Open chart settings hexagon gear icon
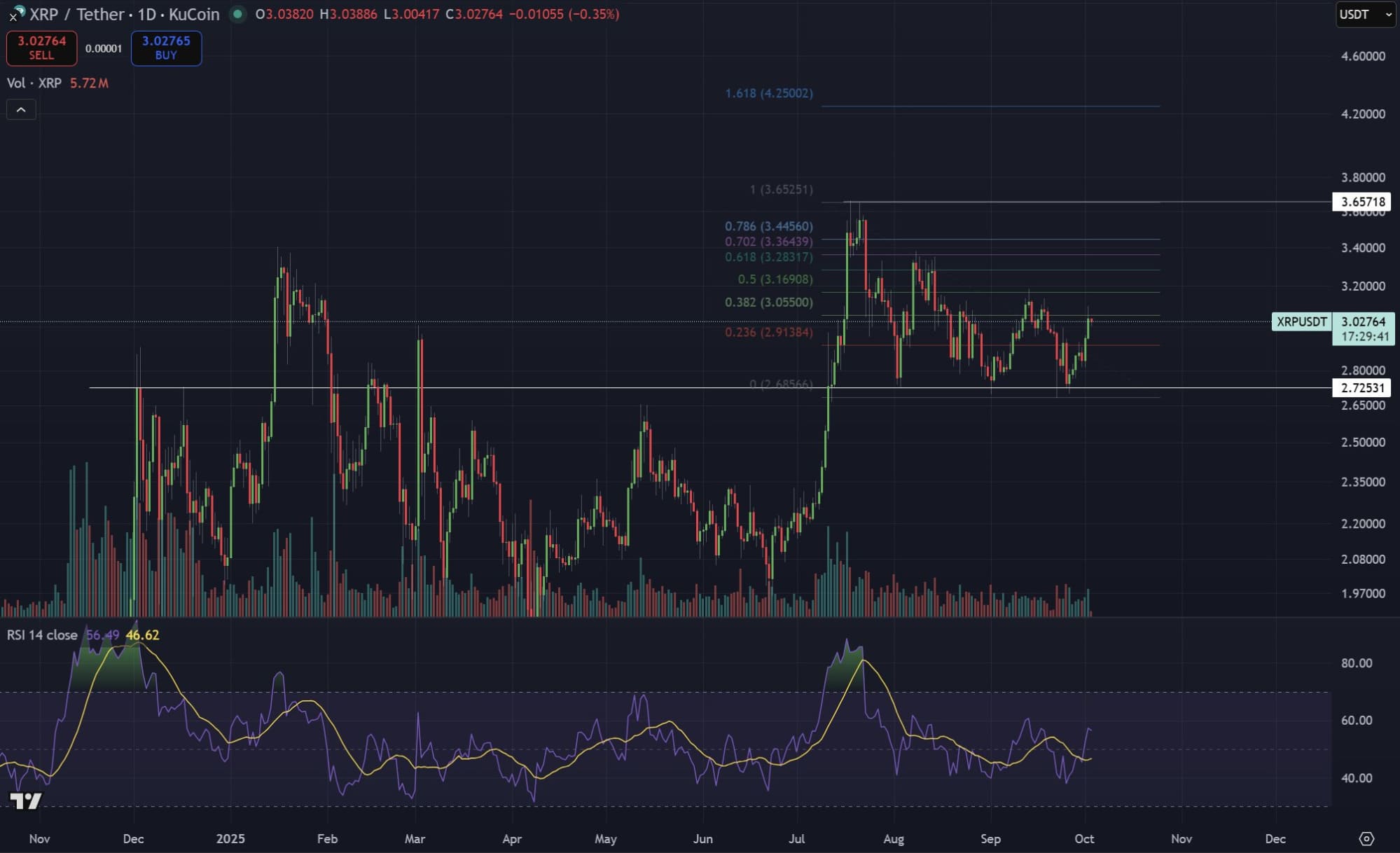Viewport: 1400px width, 853px height. pos(1366,838)
